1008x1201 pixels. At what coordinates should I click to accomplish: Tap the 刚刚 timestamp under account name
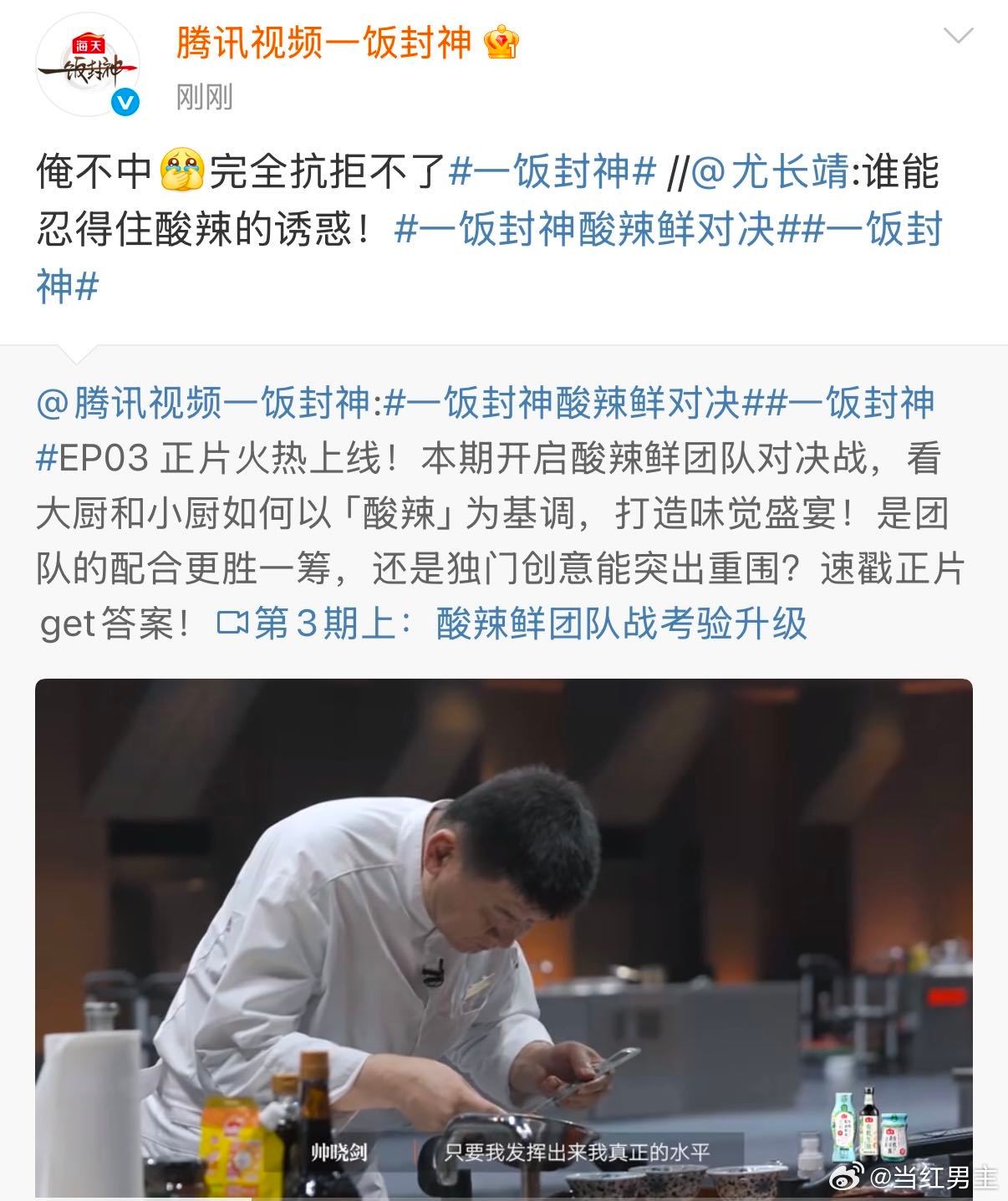[205, 98]
